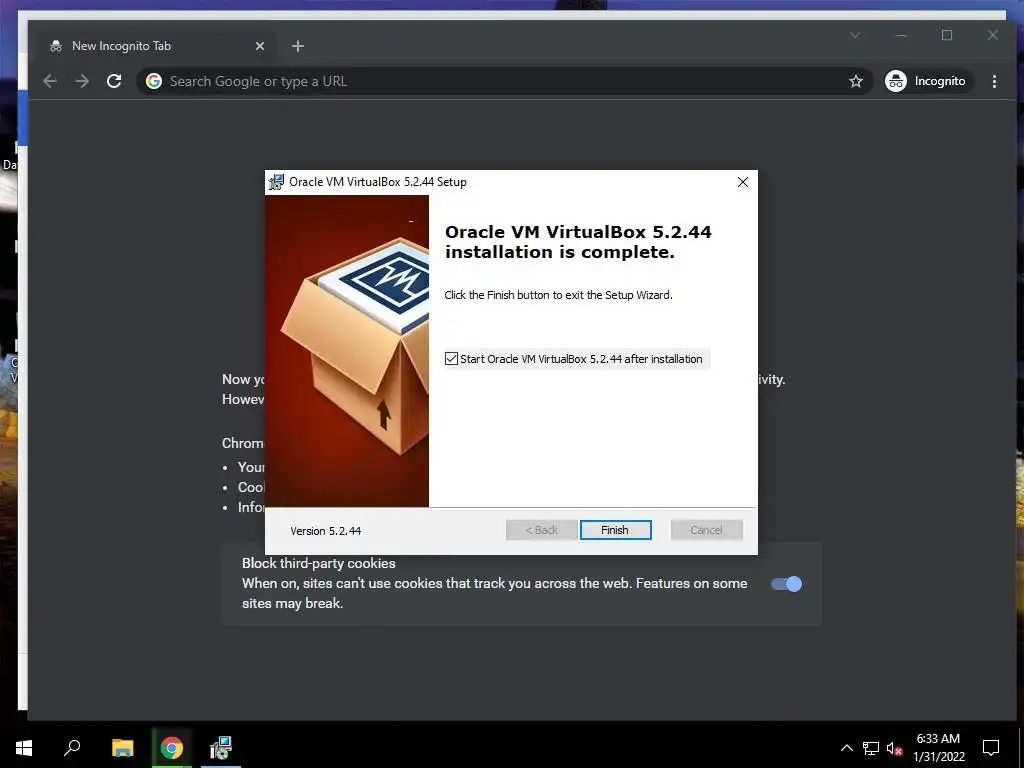Open a new tab with plus button
Screen dimensions: 1024x768
[298, 46]
